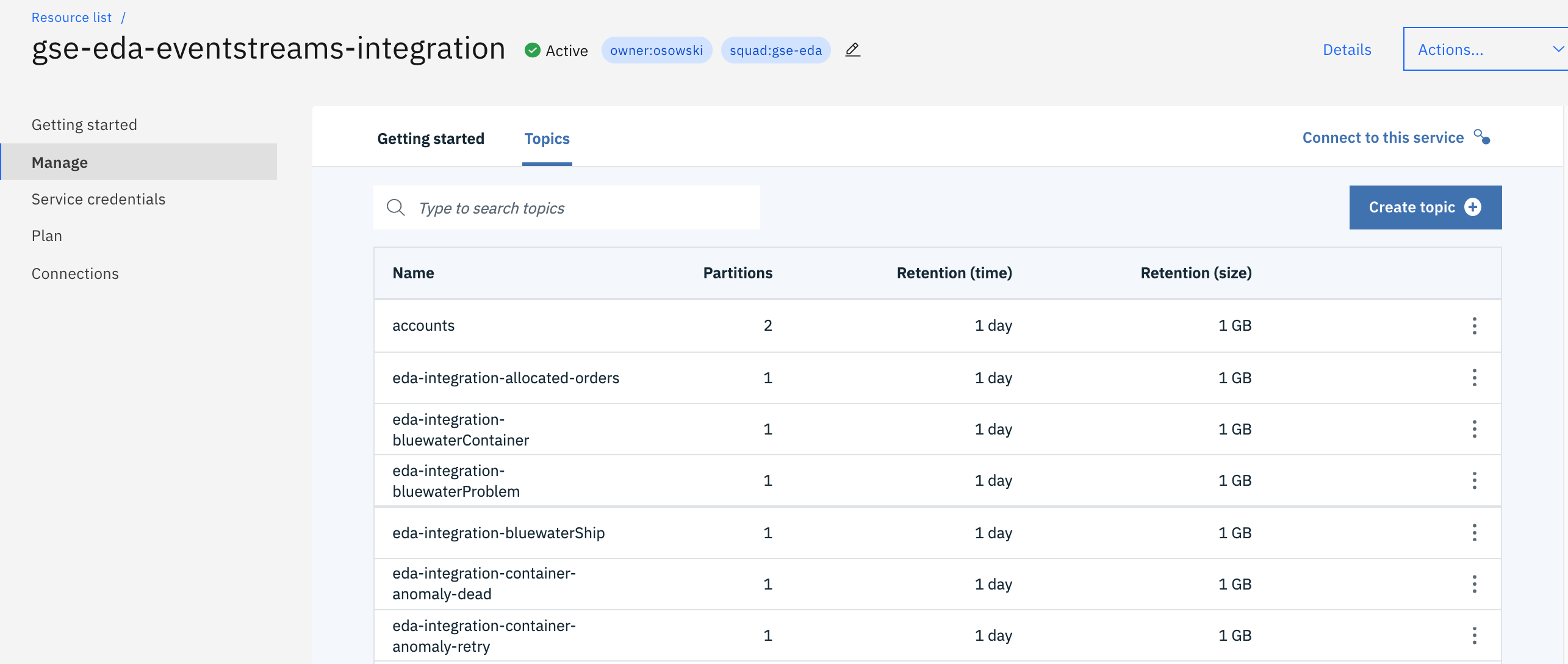Click the Create topic button

pyautogui.click(x=1425, y=208)
